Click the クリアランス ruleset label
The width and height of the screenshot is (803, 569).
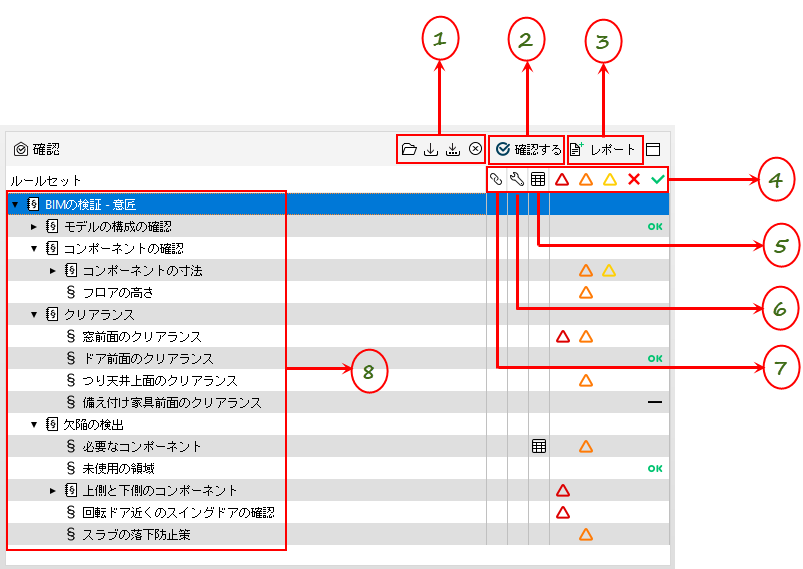[99, 314]
